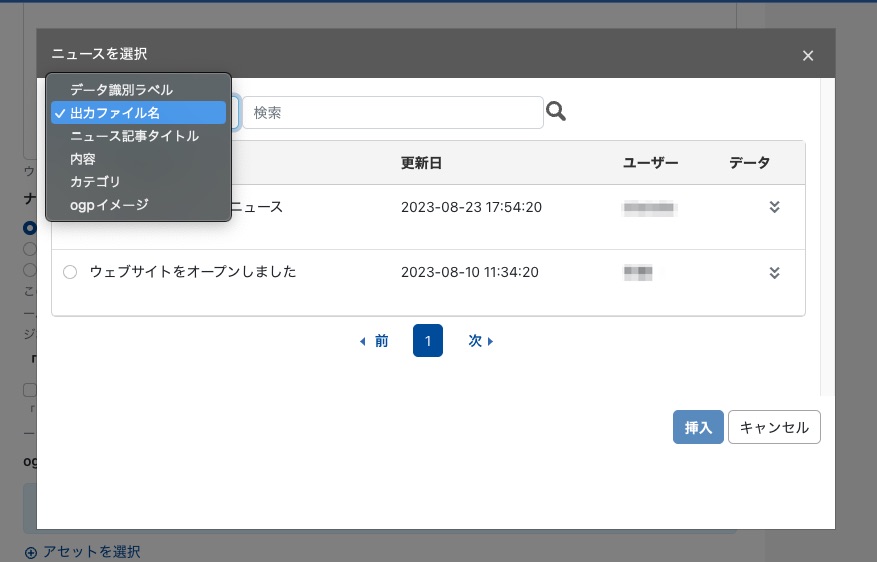Viewport: 877px width, 562px height.
Task: Click the 更新日 column header
Action: pos(421,163)
